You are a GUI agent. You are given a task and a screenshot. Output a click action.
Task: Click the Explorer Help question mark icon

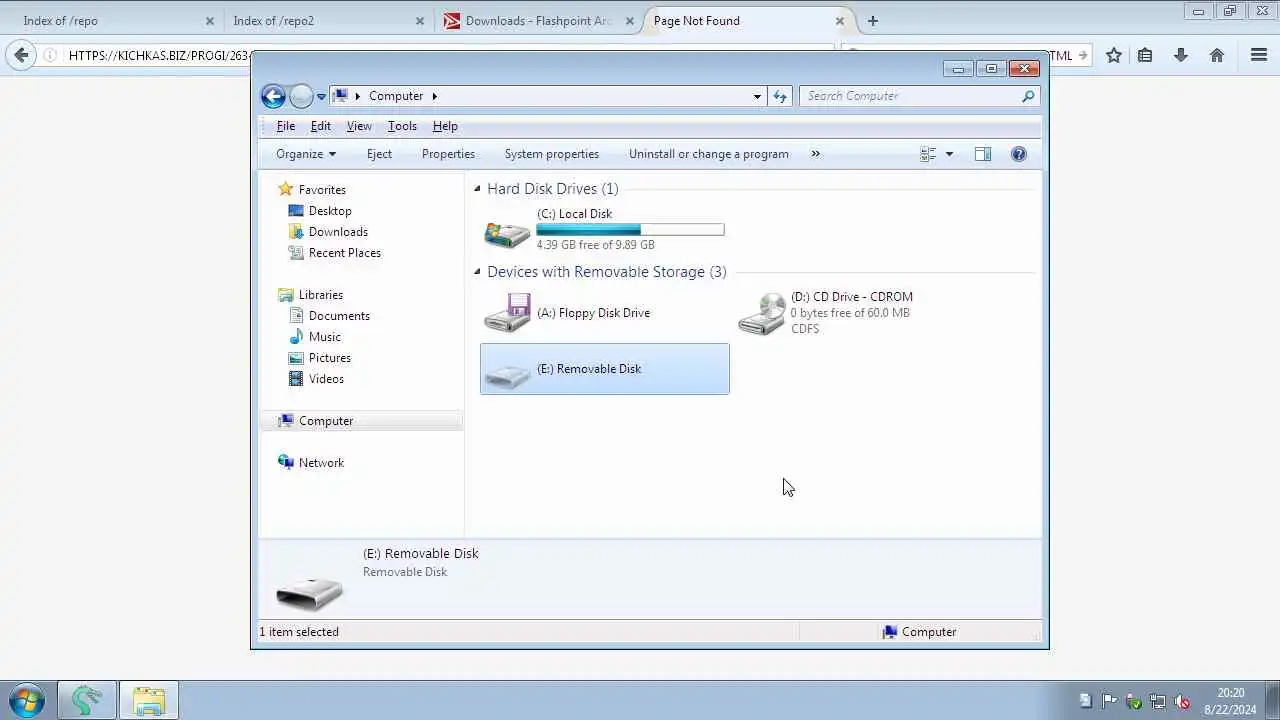click(x=1019, y=154)
